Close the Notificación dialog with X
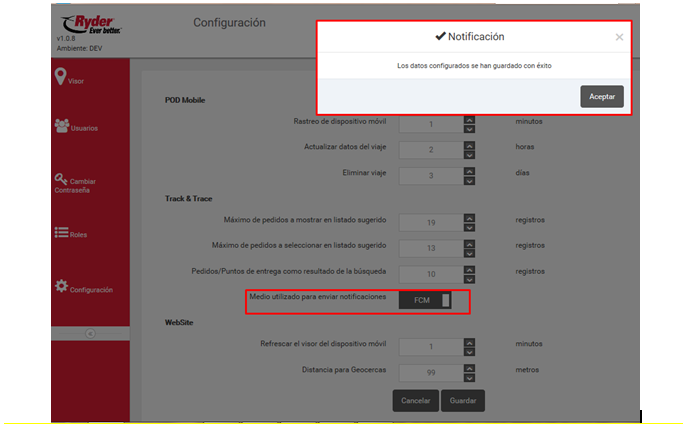This screenshot has height=424, width=683. (619, 37)
